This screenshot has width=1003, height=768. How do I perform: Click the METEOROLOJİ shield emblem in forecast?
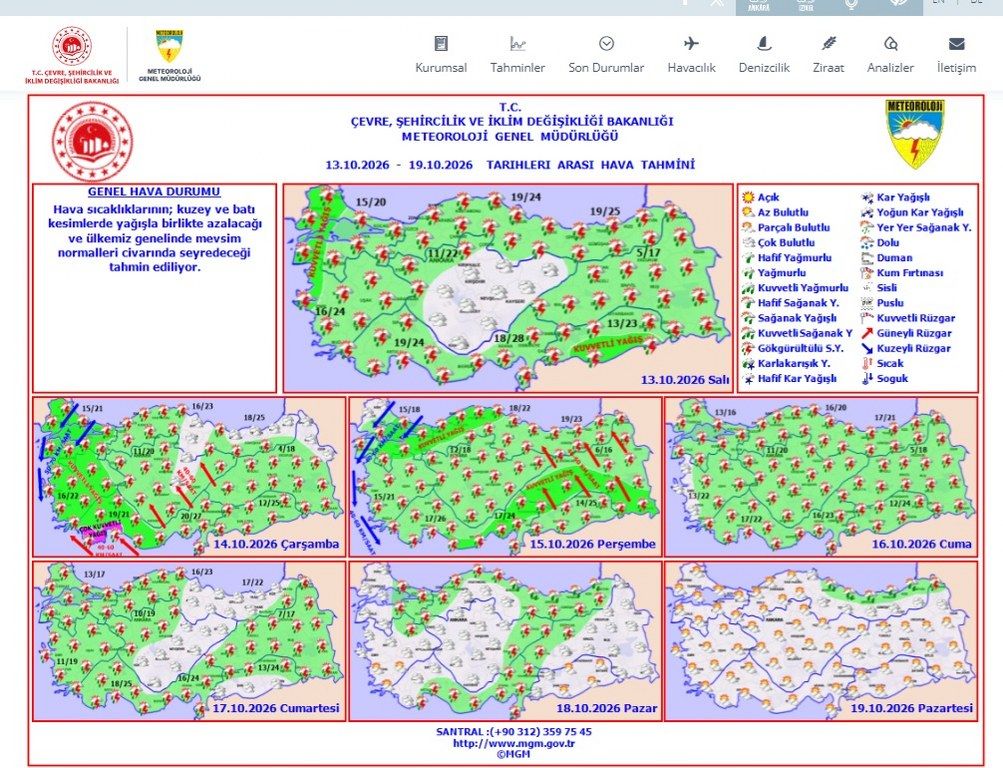(915, 134)
